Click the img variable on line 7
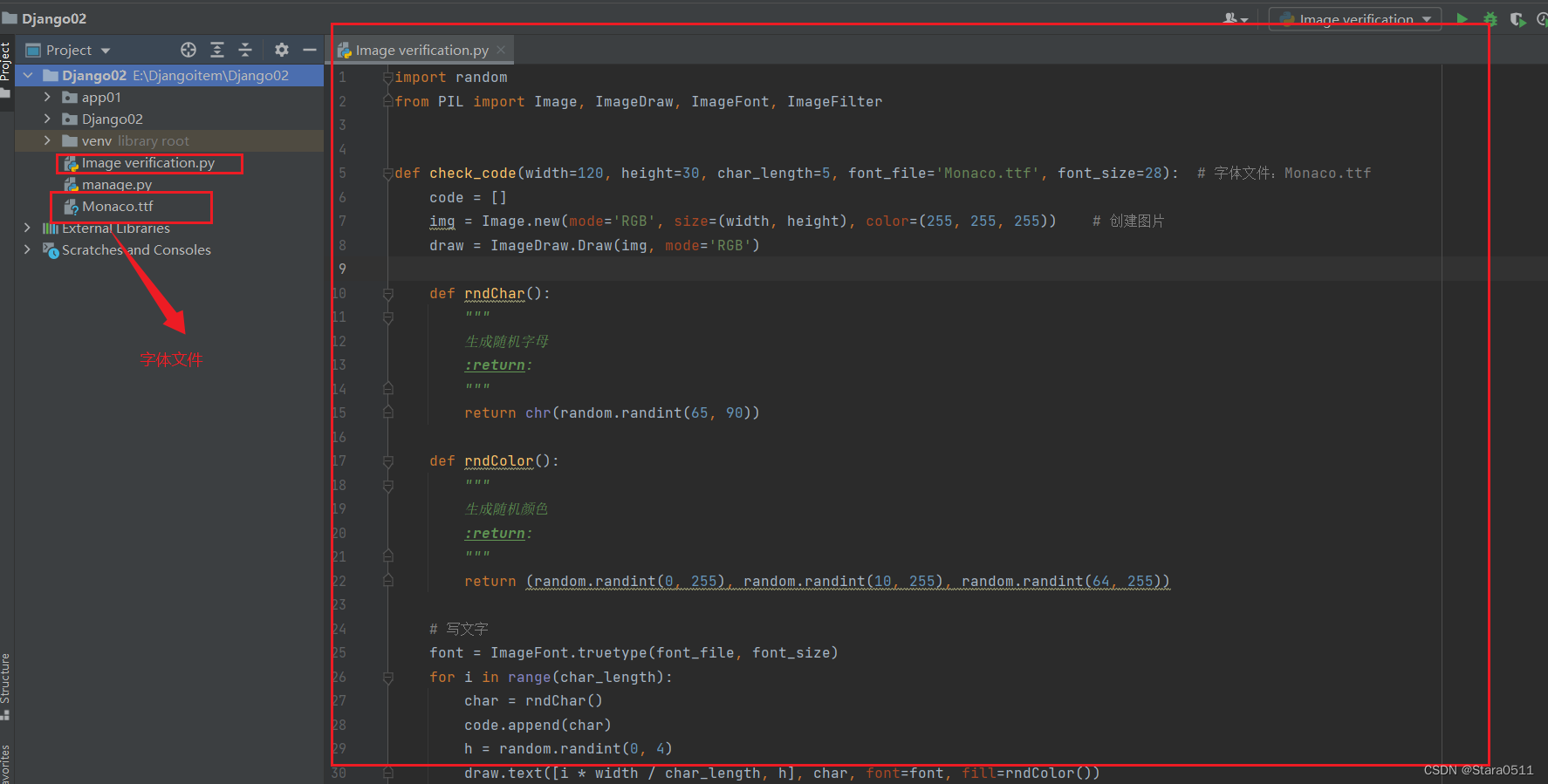This screenshot has width=1548, height=784. 442,222
